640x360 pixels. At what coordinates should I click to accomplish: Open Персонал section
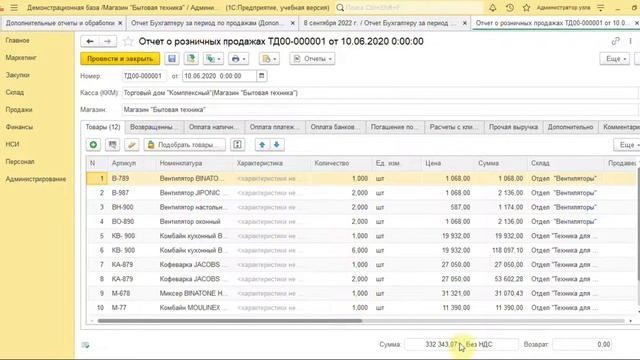(20, 162)
